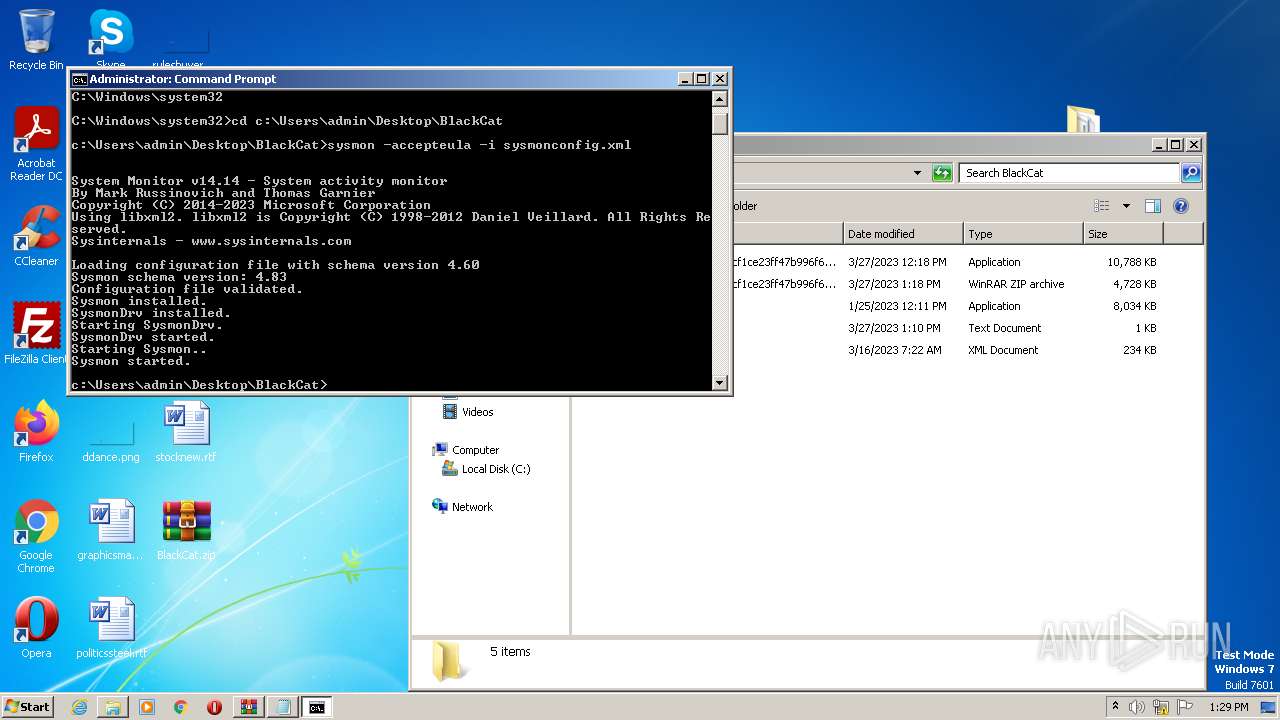The width and height of the screenshot is (1280, 720).
Task: Open Explorer help via the question mark
Action: point(1180,206)
